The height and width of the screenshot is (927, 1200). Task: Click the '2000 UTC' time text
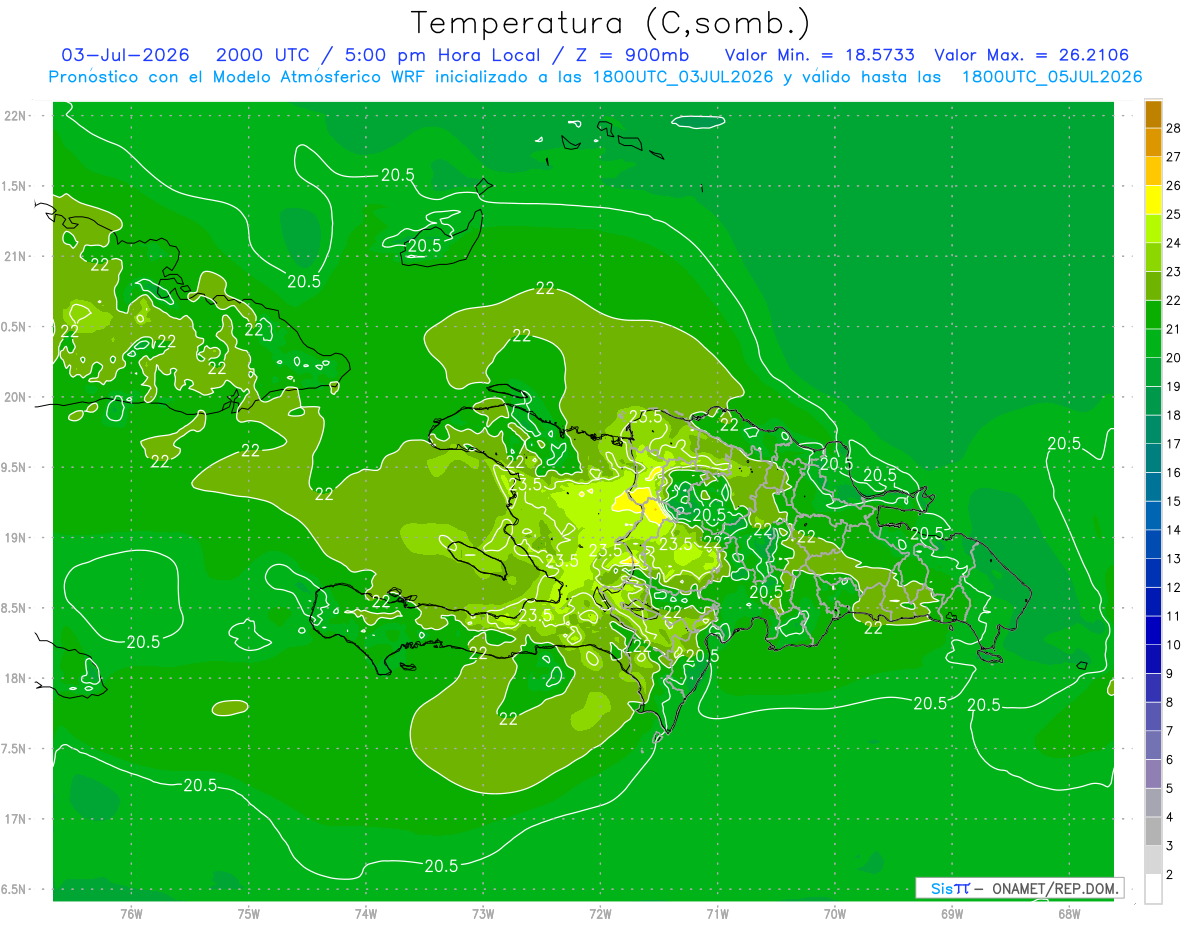(262, 55)
